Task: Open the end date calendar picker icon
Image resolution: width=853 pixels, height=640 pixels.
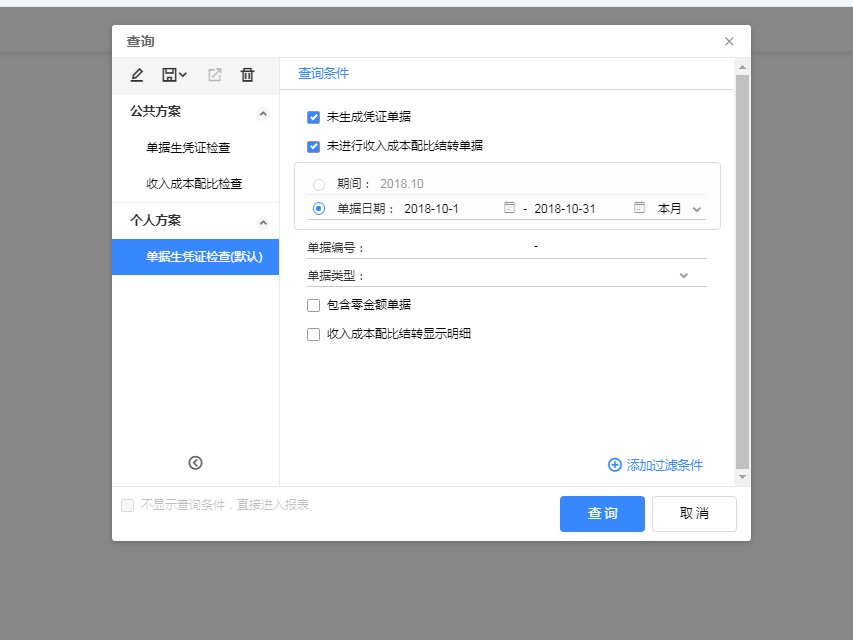Action: tap(639, 208)
